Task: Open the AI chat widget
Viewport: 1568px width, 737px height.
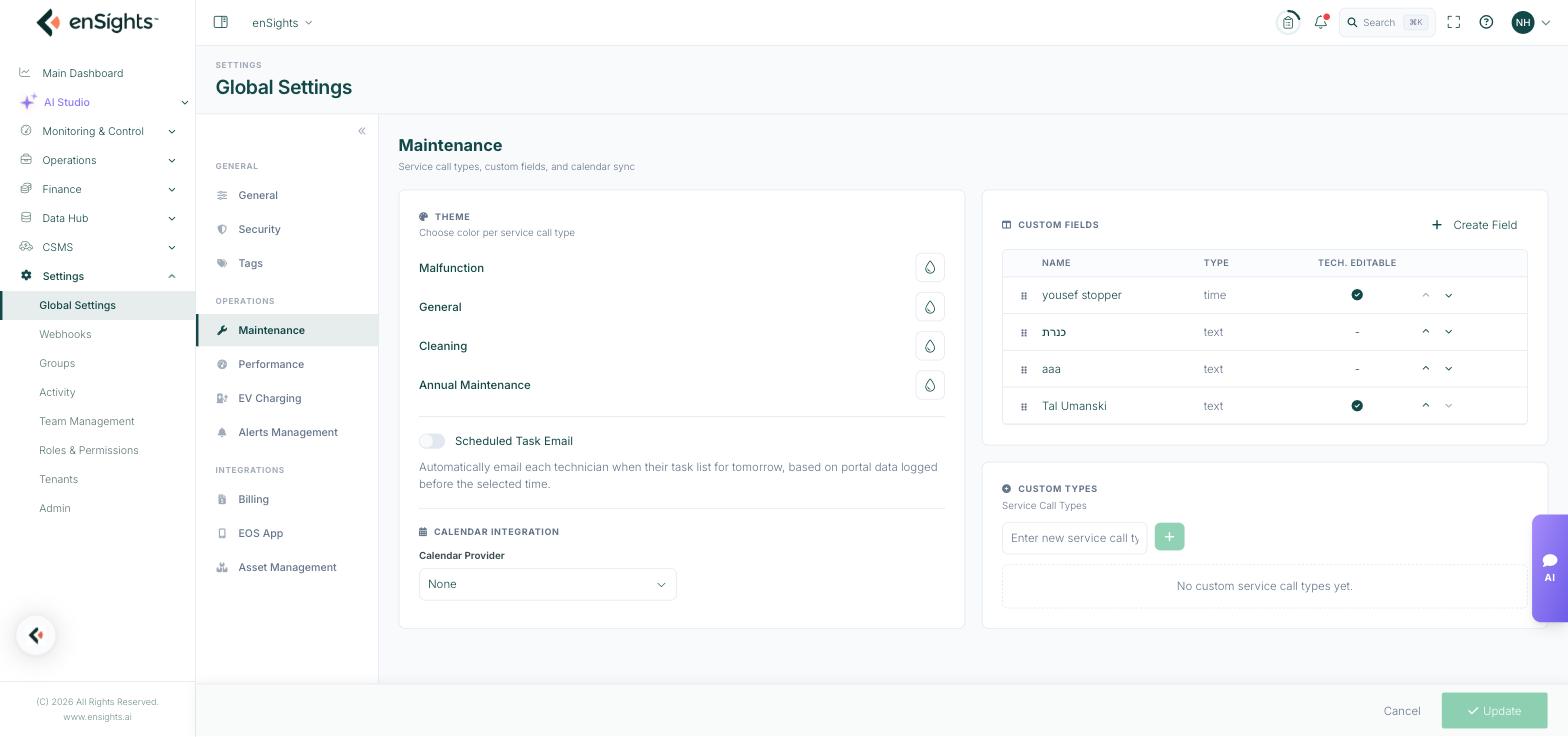Action: tap(1550, 568)
